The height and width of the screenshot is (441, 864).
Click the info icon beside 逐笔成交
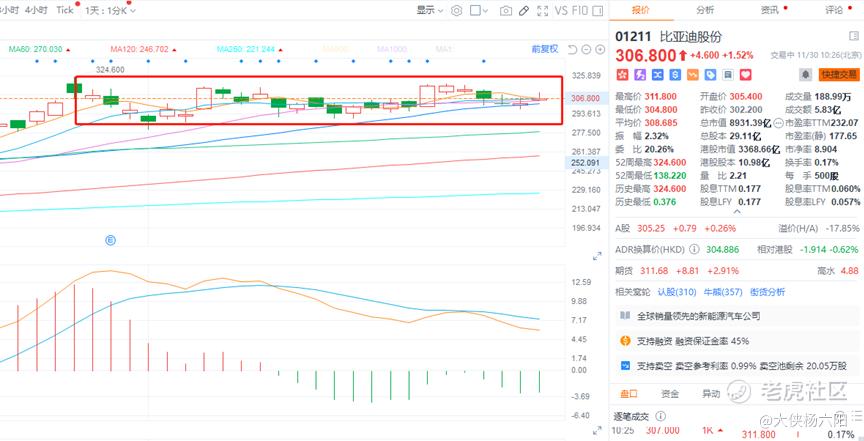(x=660, y=416)
